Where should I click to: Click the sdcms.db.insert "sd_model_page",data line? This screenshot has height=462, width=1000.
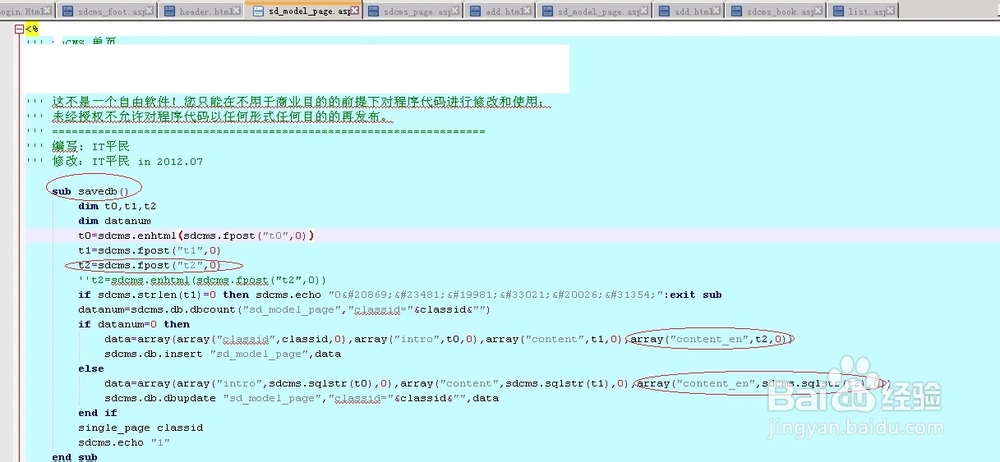tap(223, 354)
